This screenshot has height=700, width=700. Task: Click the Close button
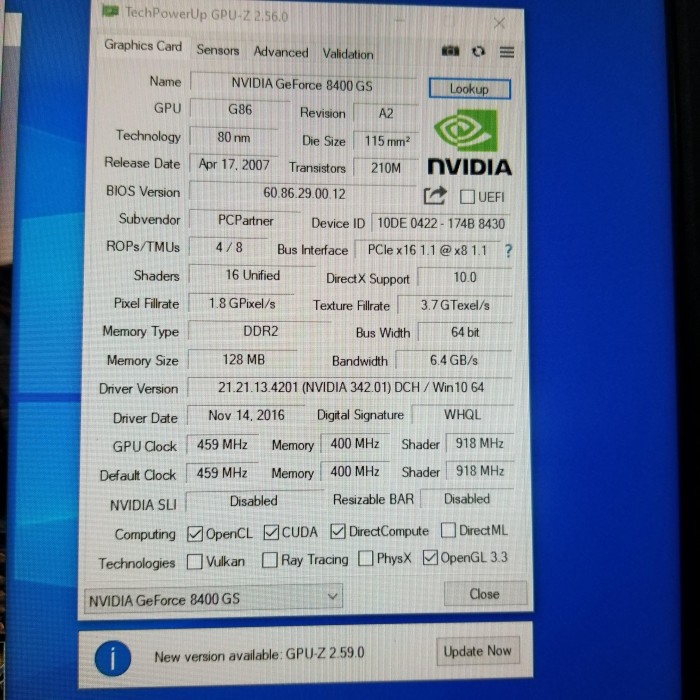tap(485, 594)
